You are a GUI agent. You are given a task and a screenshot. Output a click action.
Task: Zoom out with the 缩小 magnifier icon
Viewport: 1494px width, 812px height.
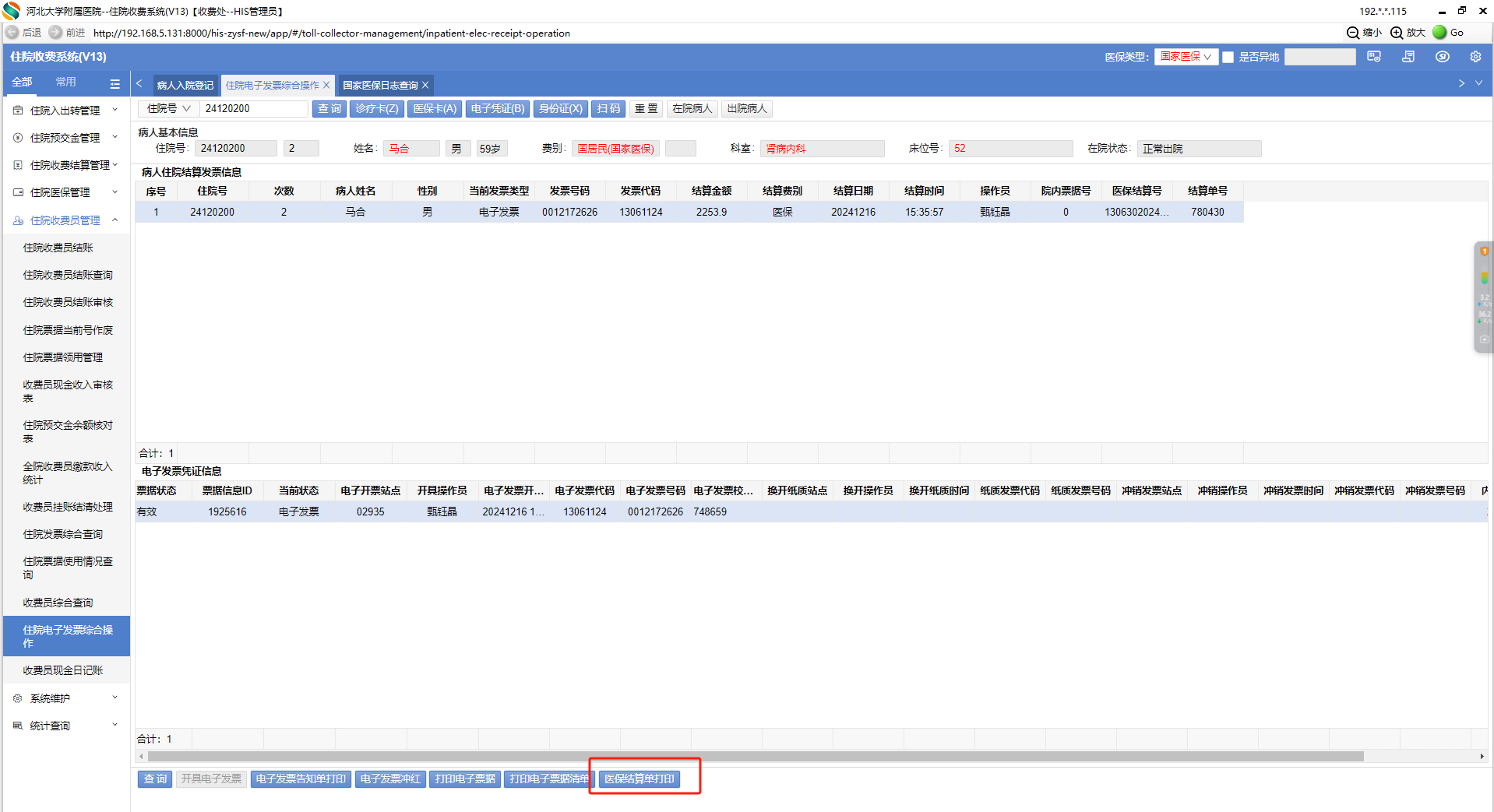click(x=1353, y=33)
